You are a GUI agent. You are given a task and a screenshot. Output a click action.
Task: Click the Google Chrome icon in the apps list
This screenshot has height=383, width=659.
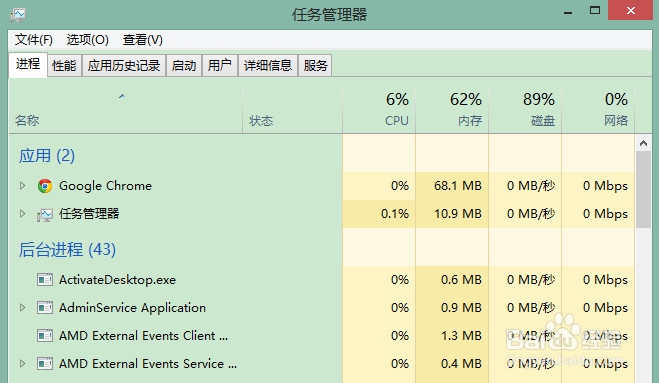pyautogui.click(x=45, y=186)
